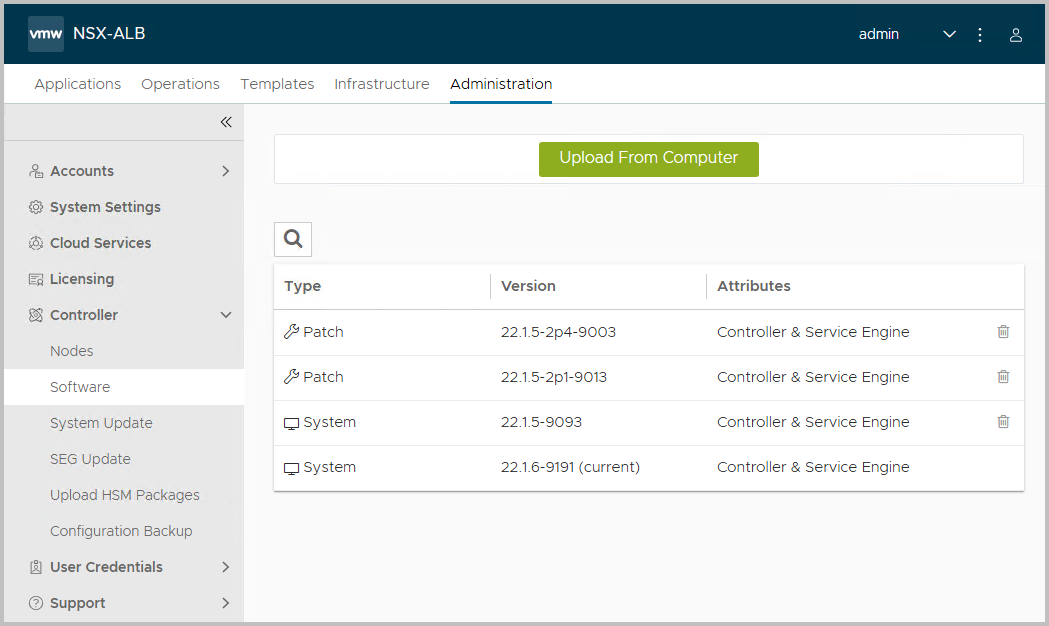Image resolution: width=1049 pixels, height=626 pixels.
Task: Open Licensing in sidebar
Action: pyautogui.click(x=82, y=280)
